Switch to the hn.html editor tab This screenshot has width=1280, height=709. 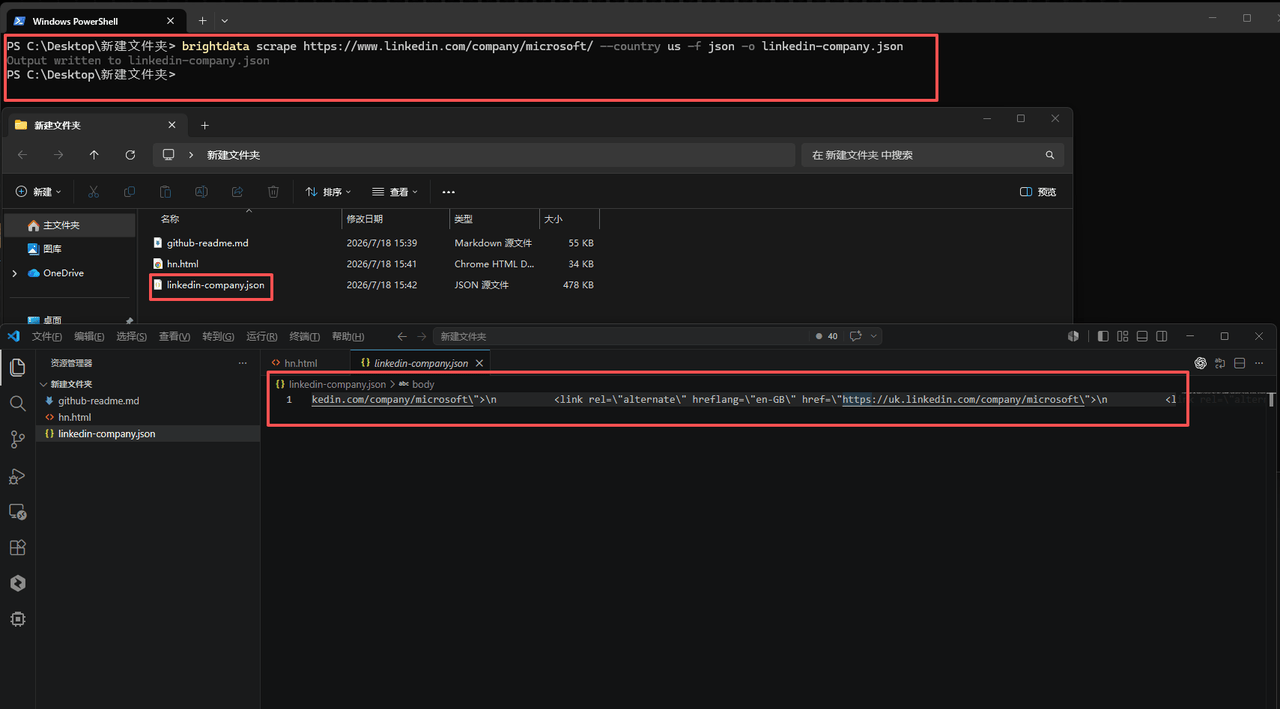301,363
